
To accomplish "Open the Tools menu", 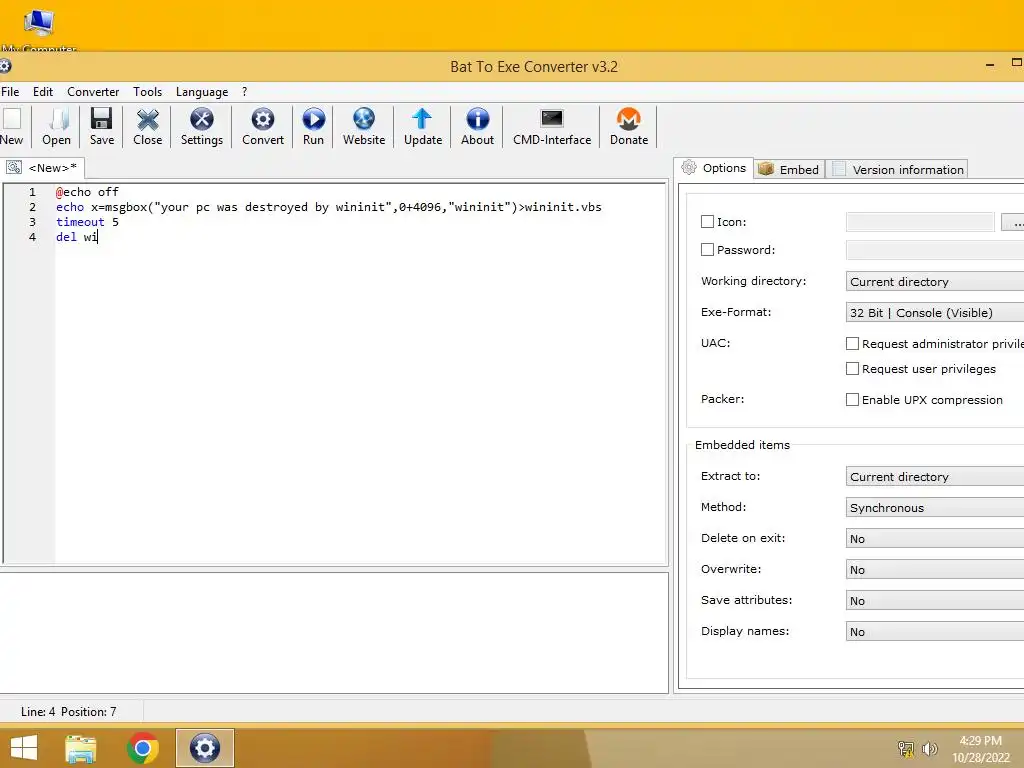I will click(x=148, y=92).
